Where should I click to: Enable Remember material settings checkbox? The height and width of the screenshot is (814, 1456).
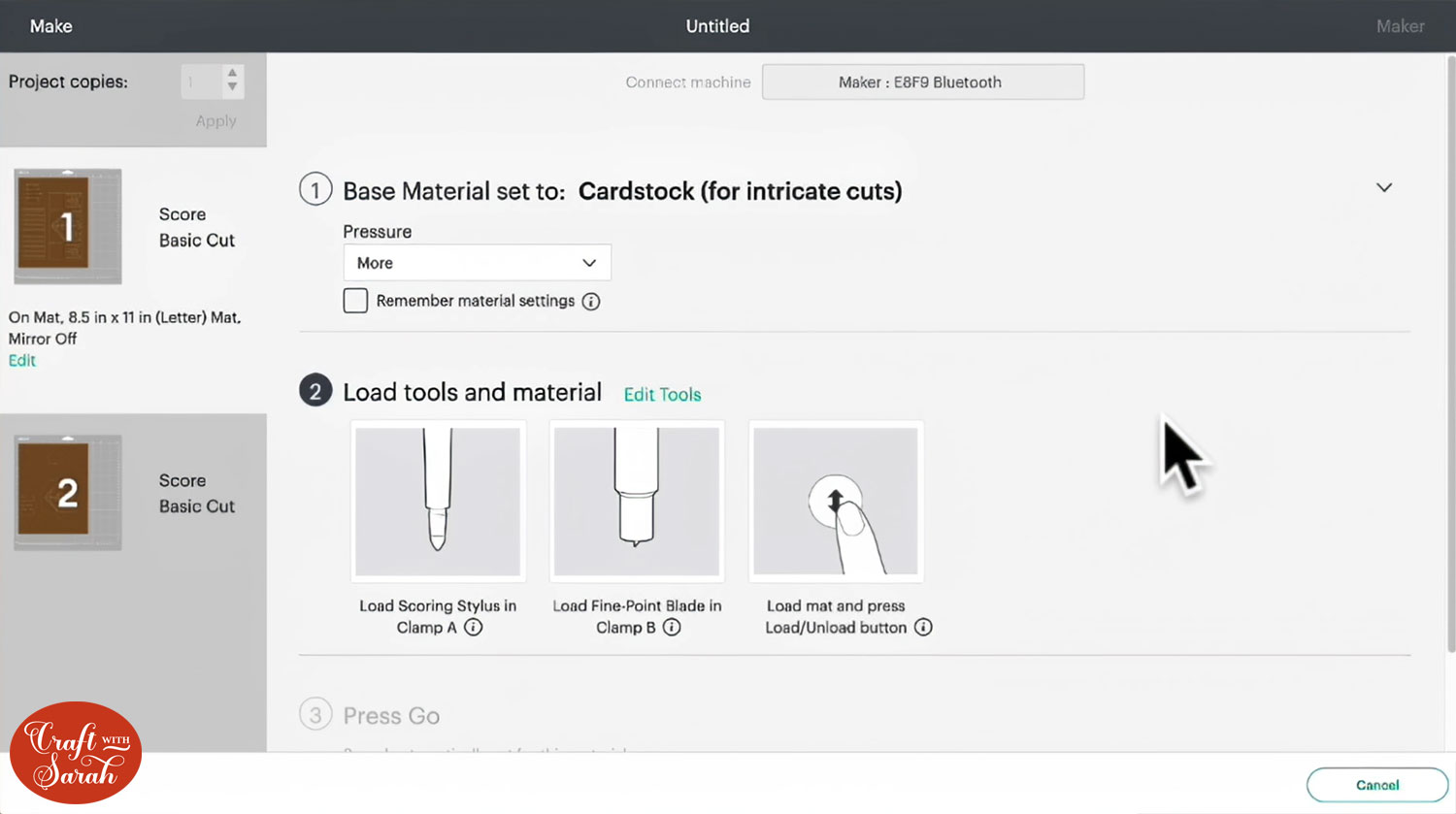click(355, 301)
